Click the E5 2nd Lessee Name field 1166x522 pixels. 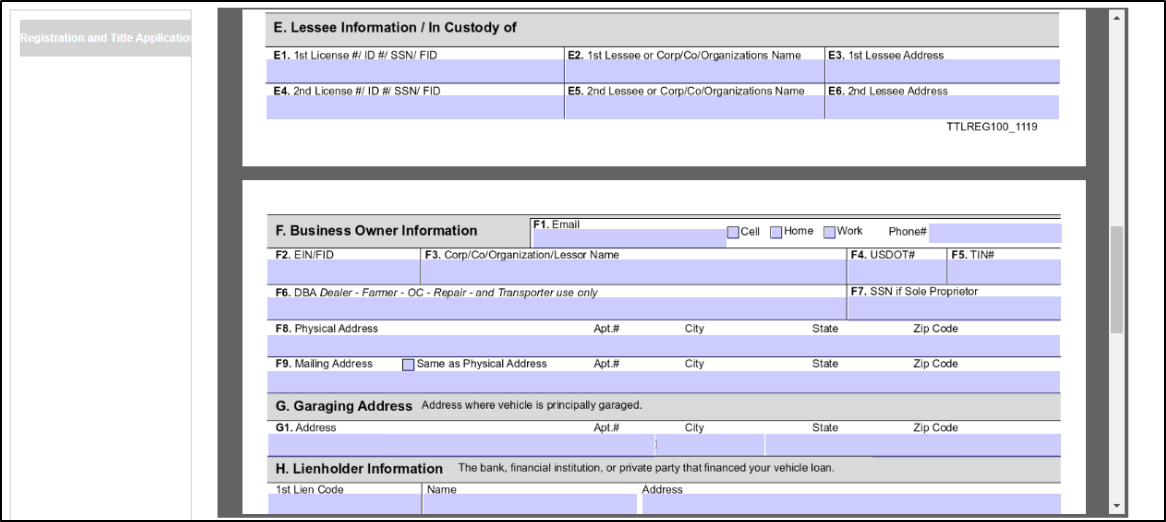pyautogui.click(x=695, y=107)
